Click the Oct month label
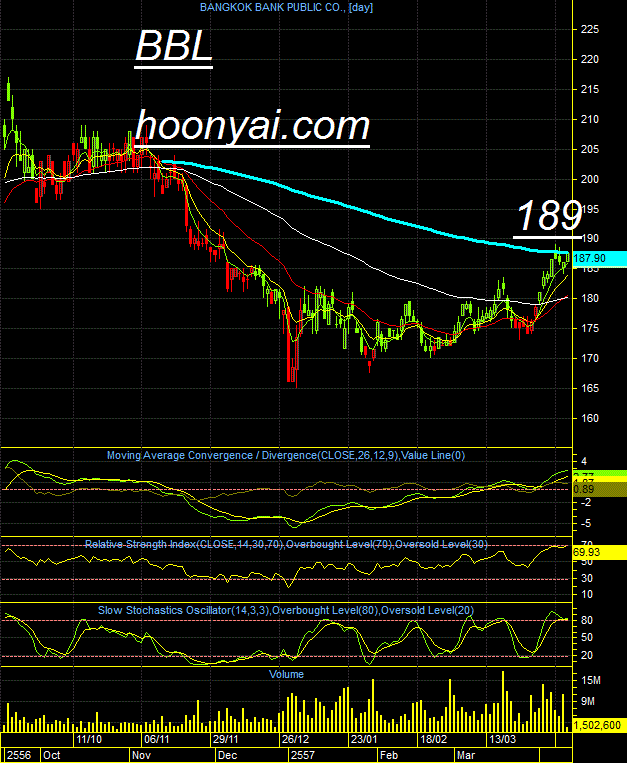Image resolution: width=627 pixels, height=765 pixels. coord(52,755)
